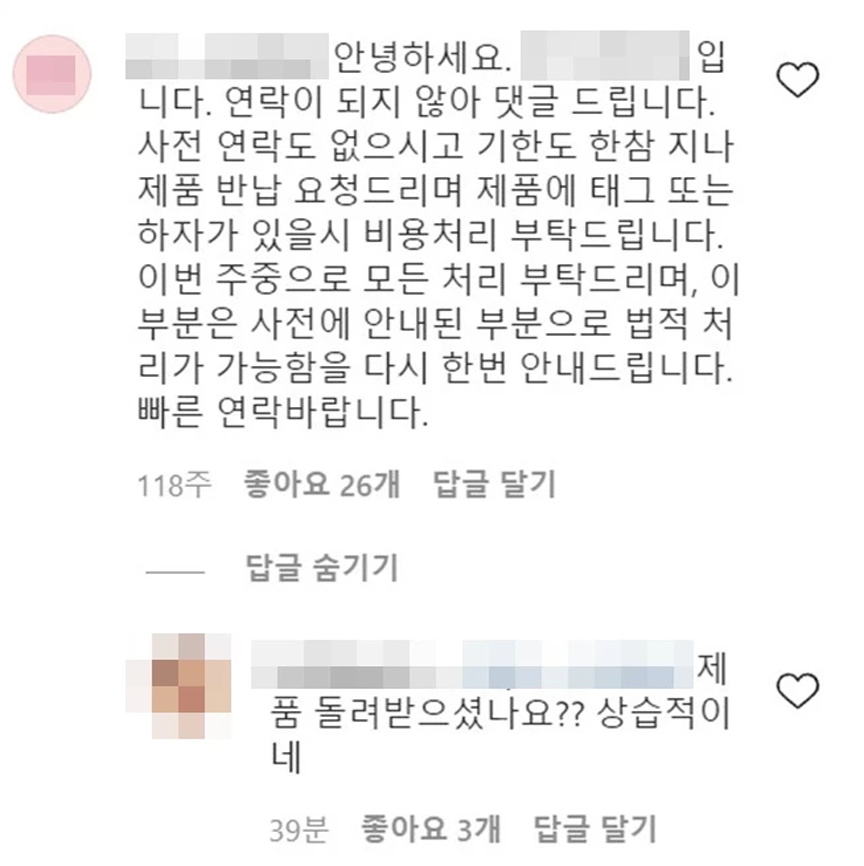Open the blue blurred mention in the reply
864x866 pixels.
click(x=578, y=664)
